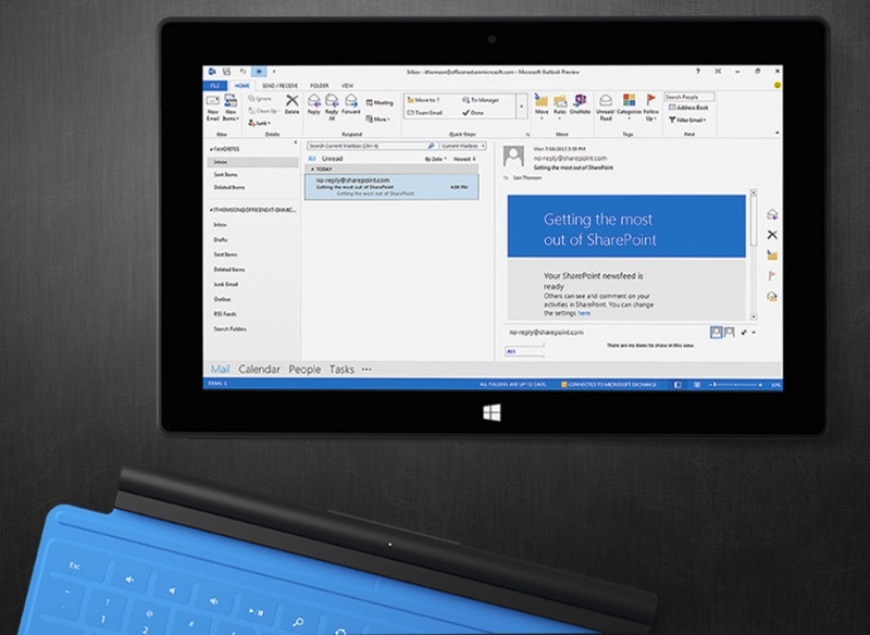Screen dimensions: 870x635
Task: Click the large Delete X in the ribbon
Action: [x=292, y=104]
